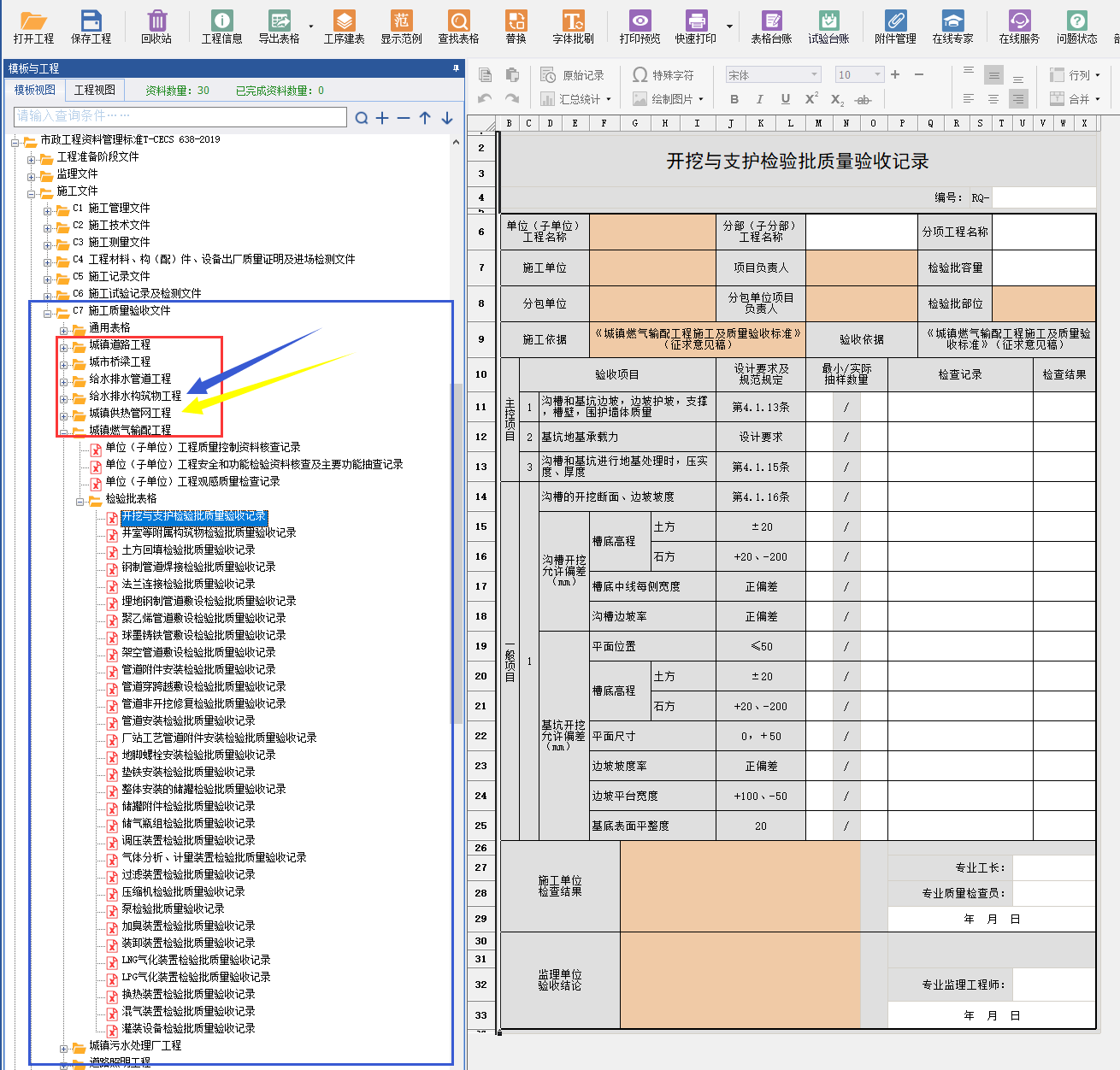Click the 导出表格 icon
The height and width of the screenshot is (1070, 1120).
tap(279, 26)
